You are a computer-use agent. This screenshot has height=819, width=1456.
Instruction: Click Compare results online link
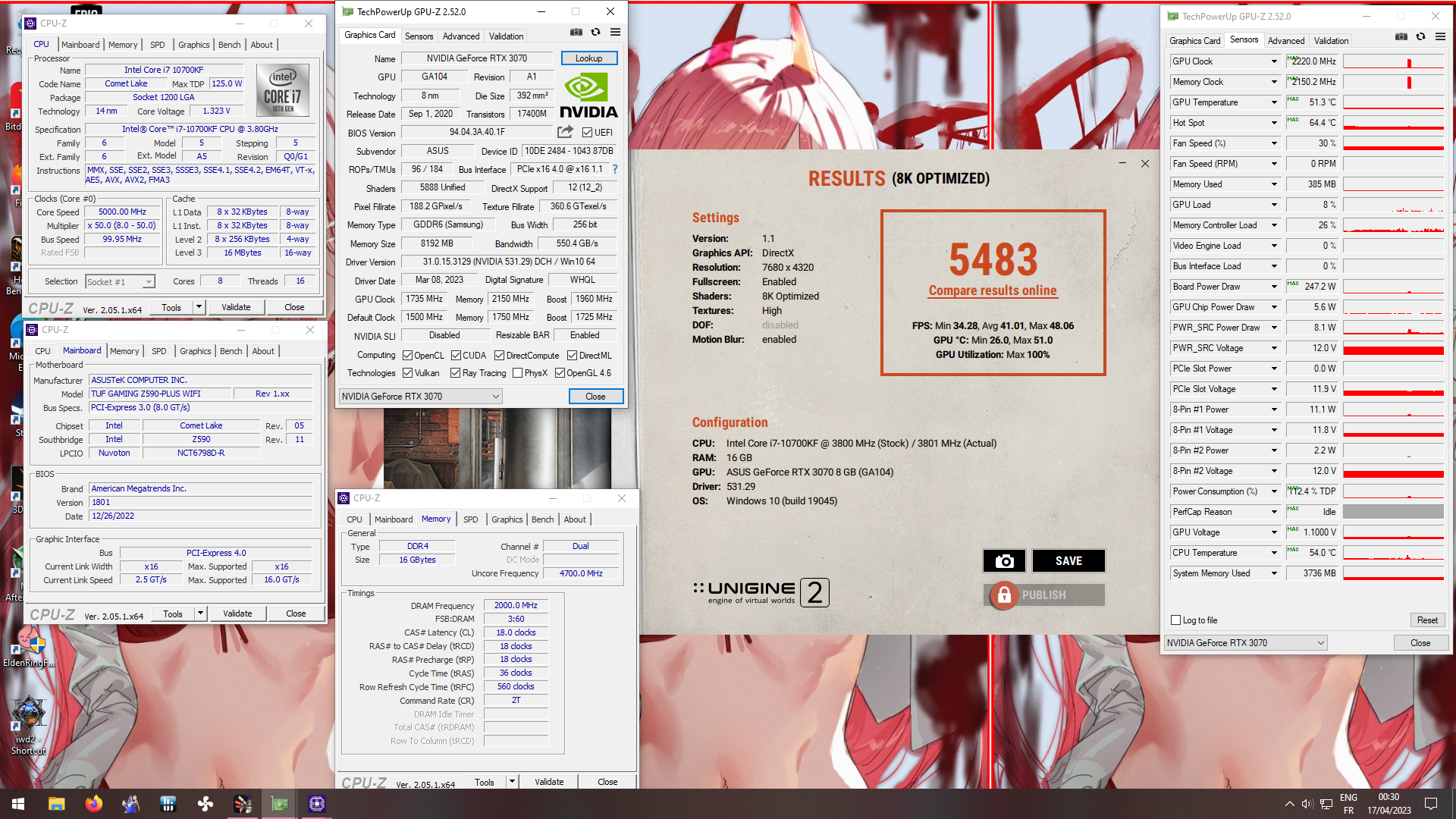tap(992, 290)
